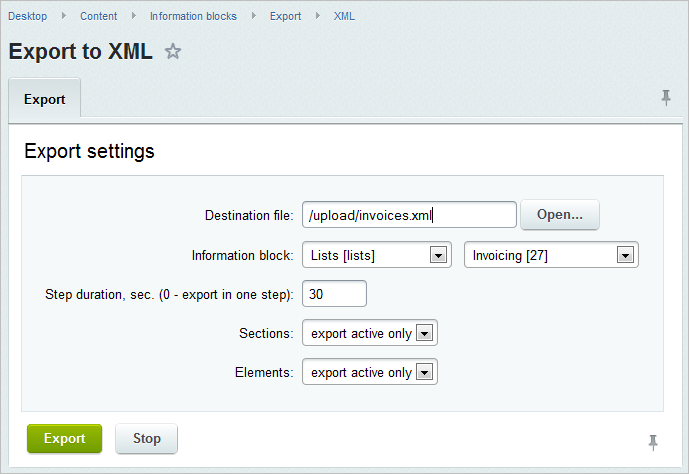
Task: Click the pin icon near the Stop button
Action: 653,442
